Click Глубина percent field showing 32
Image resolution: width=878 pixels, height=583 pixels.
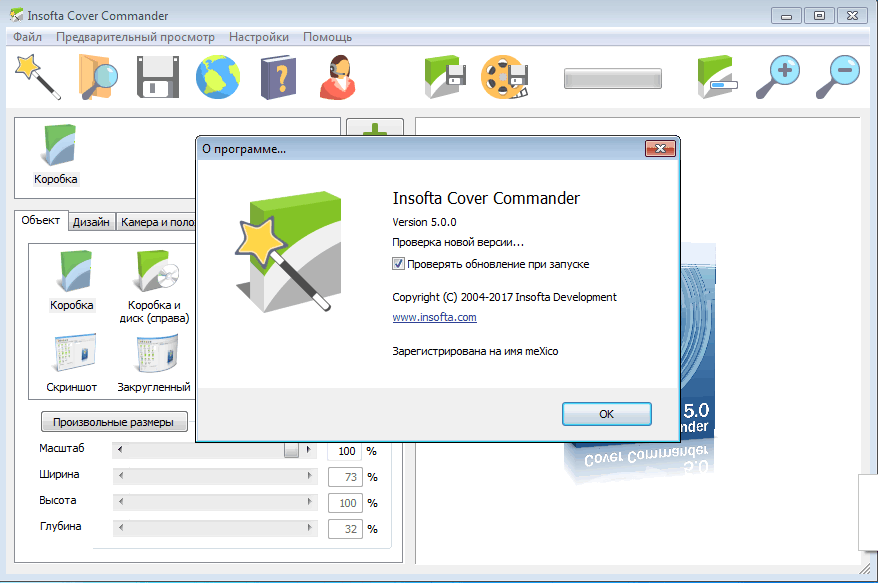pyautogui.click(x=345, y=529)
